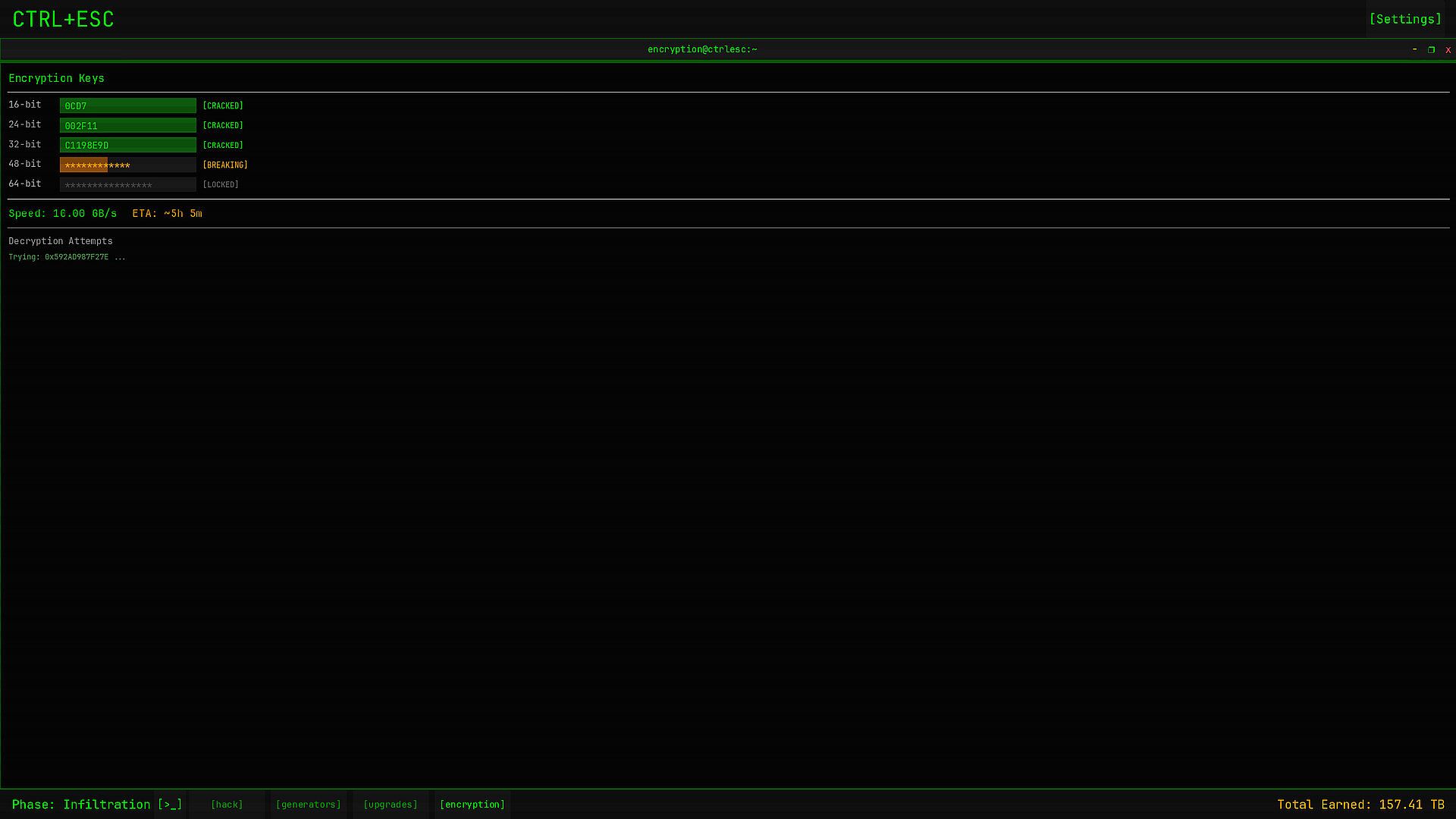Screen dimensions: 1456x819
Task: Click the CTRL+ESC title logo
Action: [63, 19]
